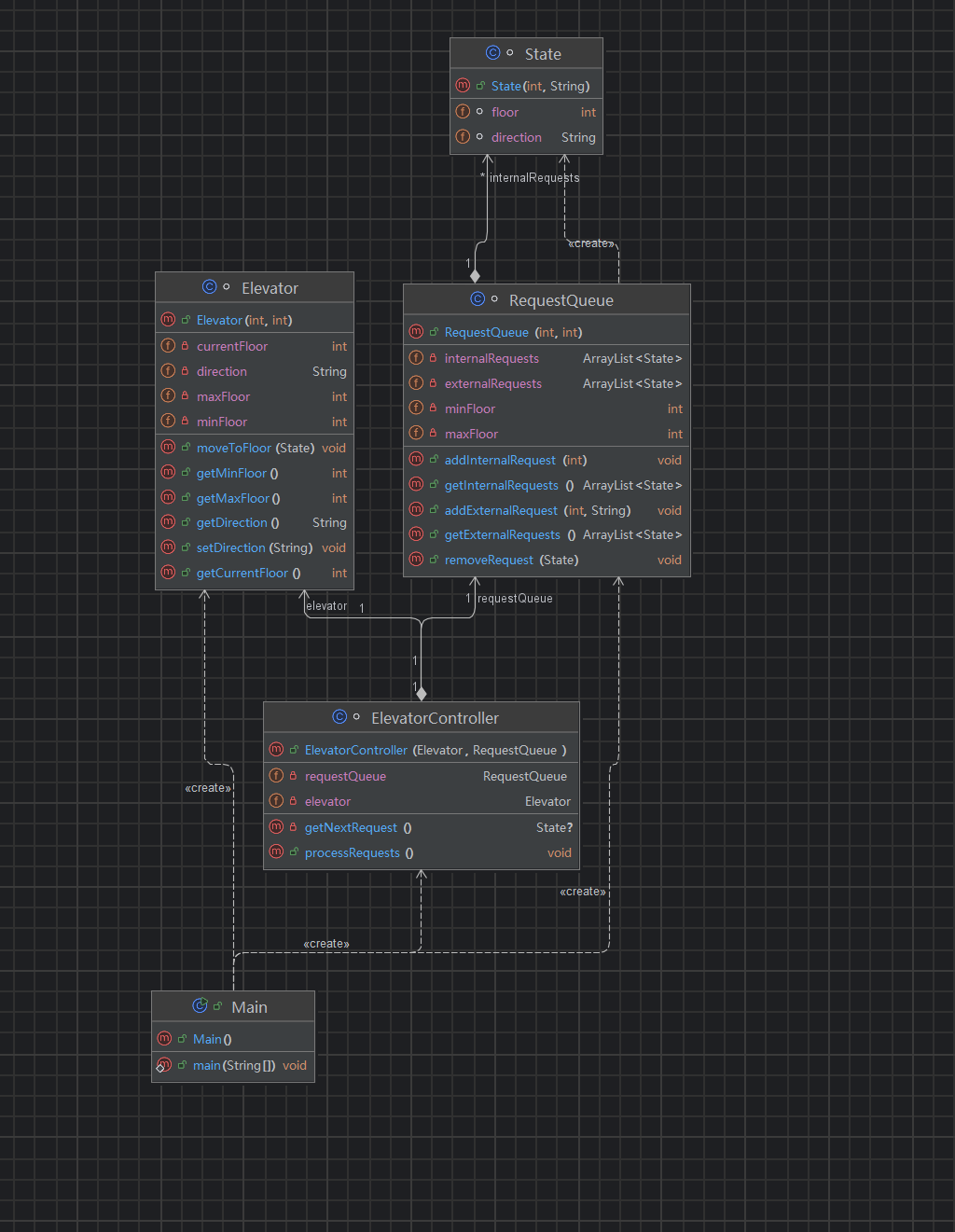Image resolution: width=955 pixels, height=1232 pixels.
Task: Click the static method icon for main(String[])
Action: [164, 1065]
